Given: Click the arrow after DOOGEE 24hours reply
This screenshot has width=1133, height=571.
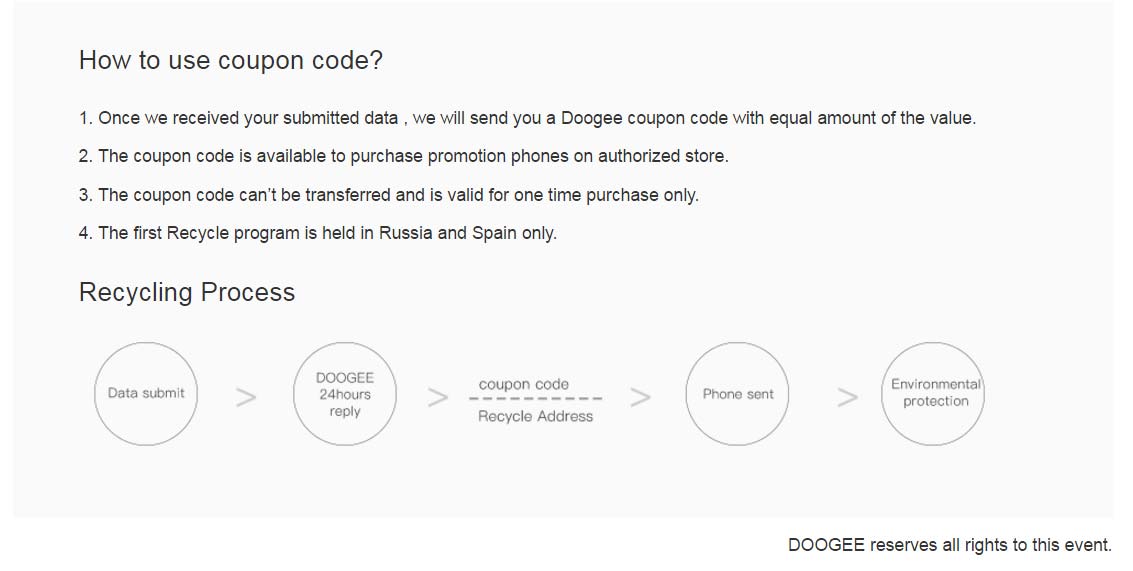Looking at the screenshot, I should (438, 397).
